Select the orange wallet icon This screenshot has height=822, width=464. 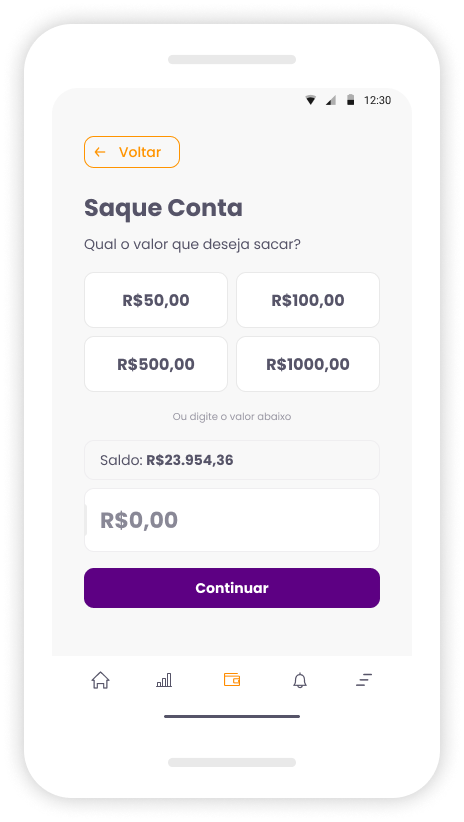point(232,680)
